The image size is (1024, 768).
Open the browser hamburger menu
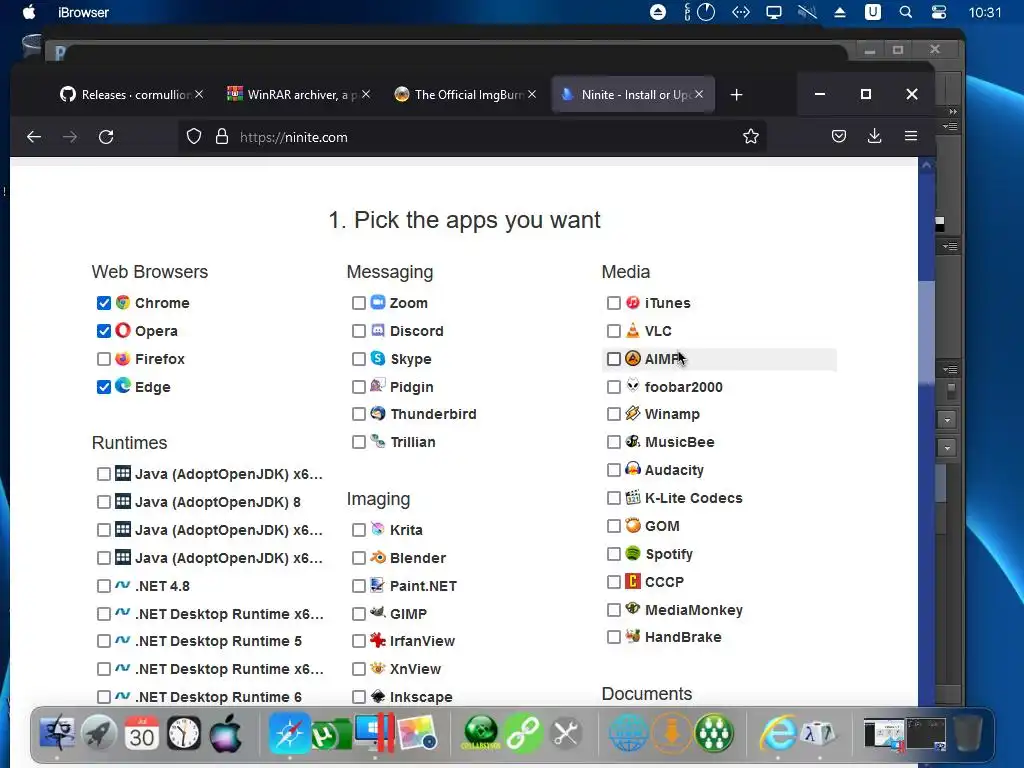click(x=911, y=136)
